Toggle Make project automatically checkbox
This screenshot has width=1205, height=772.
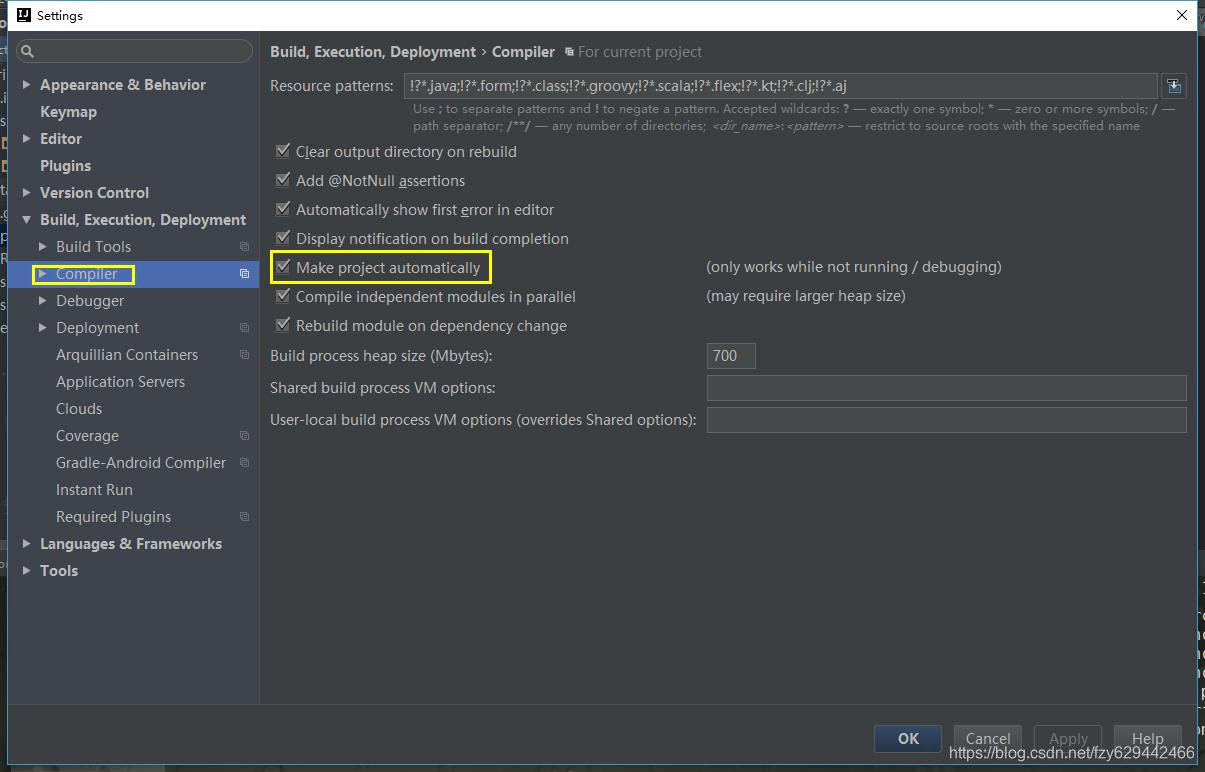[283, 268]
